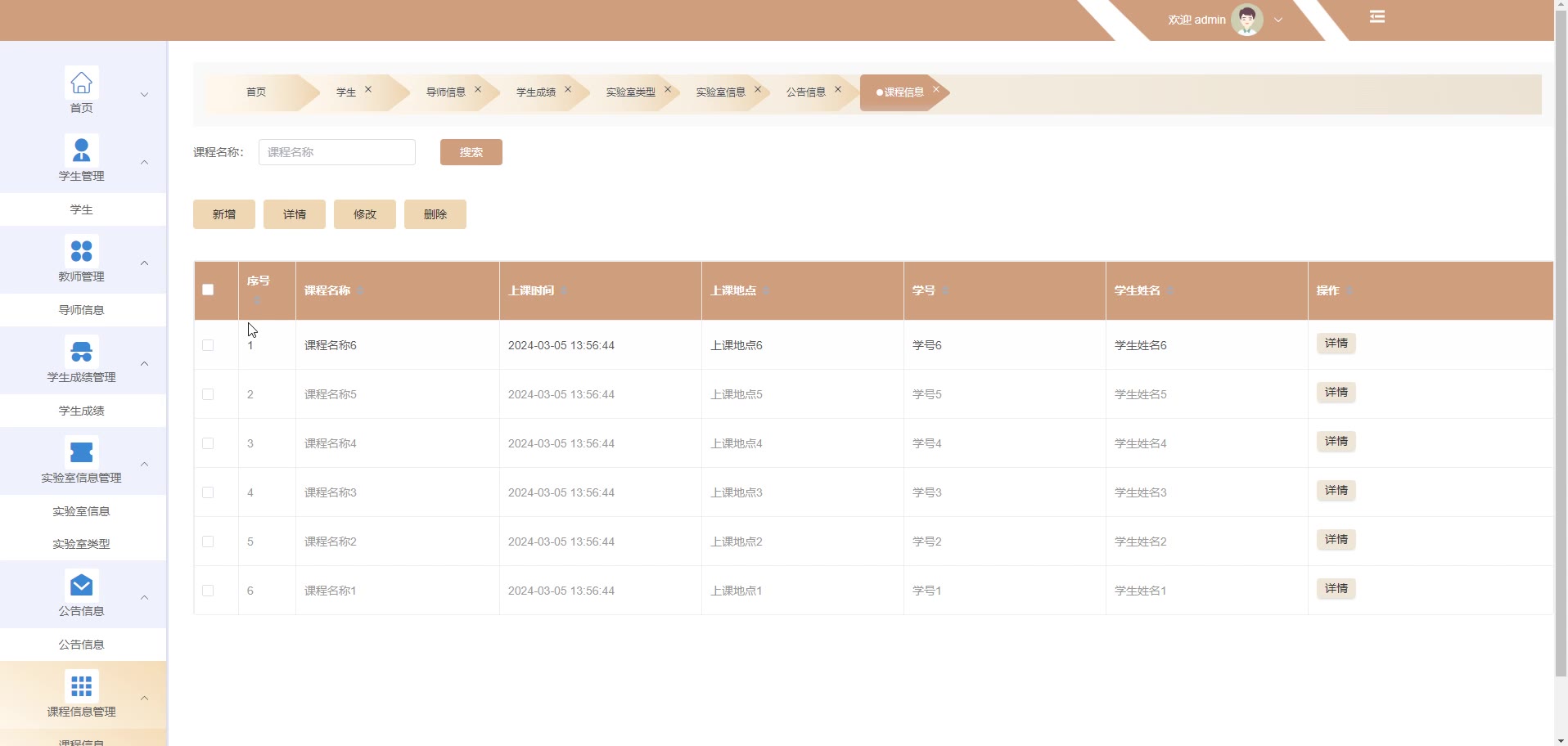Viewport: 1568px width, 746px height.
Task: Click the announcement envelope icon
Action: pyautogui.click(x=81, y=586)
